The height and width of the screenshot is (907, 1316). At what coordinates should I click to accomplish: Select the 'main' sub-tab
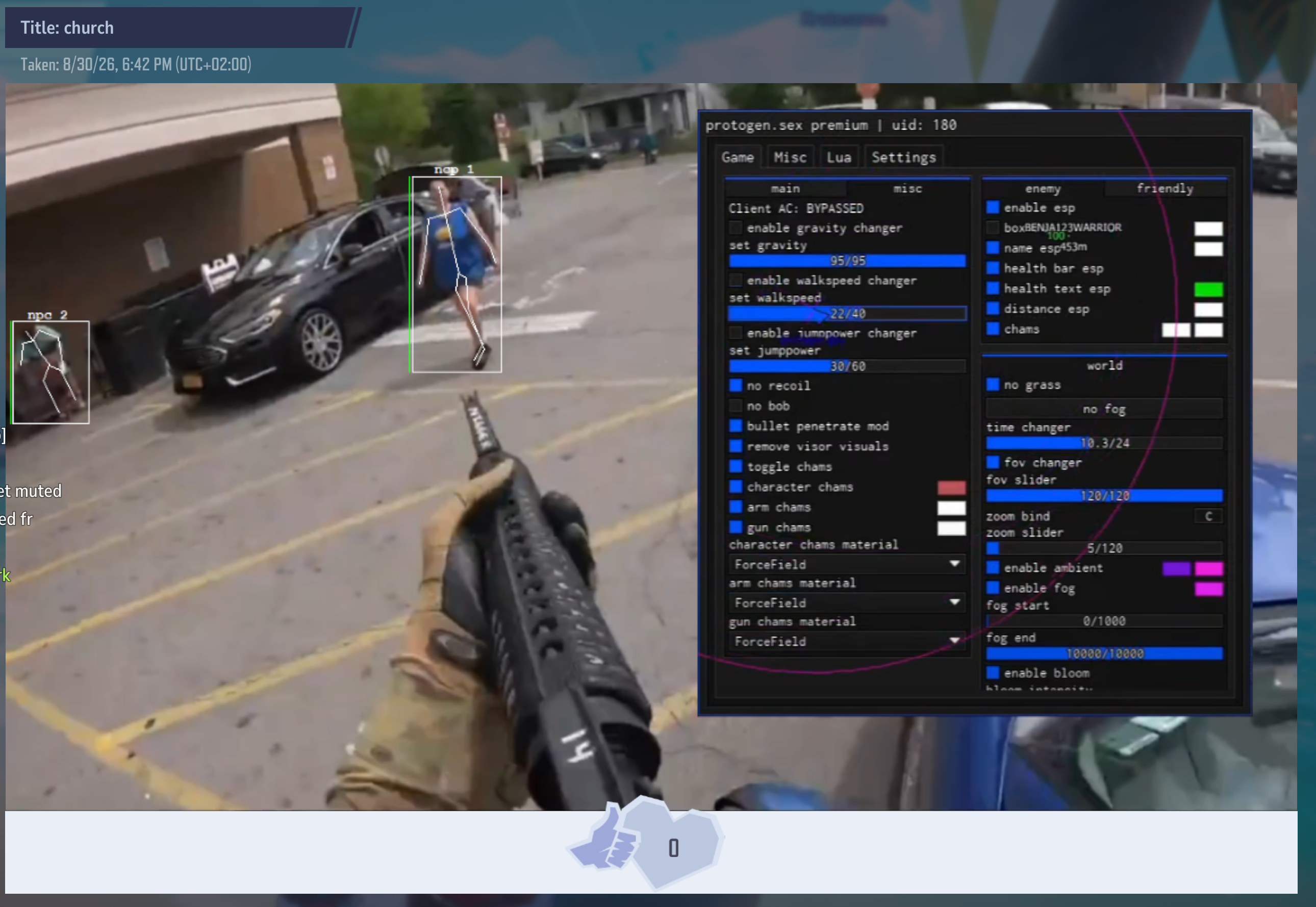786,189
